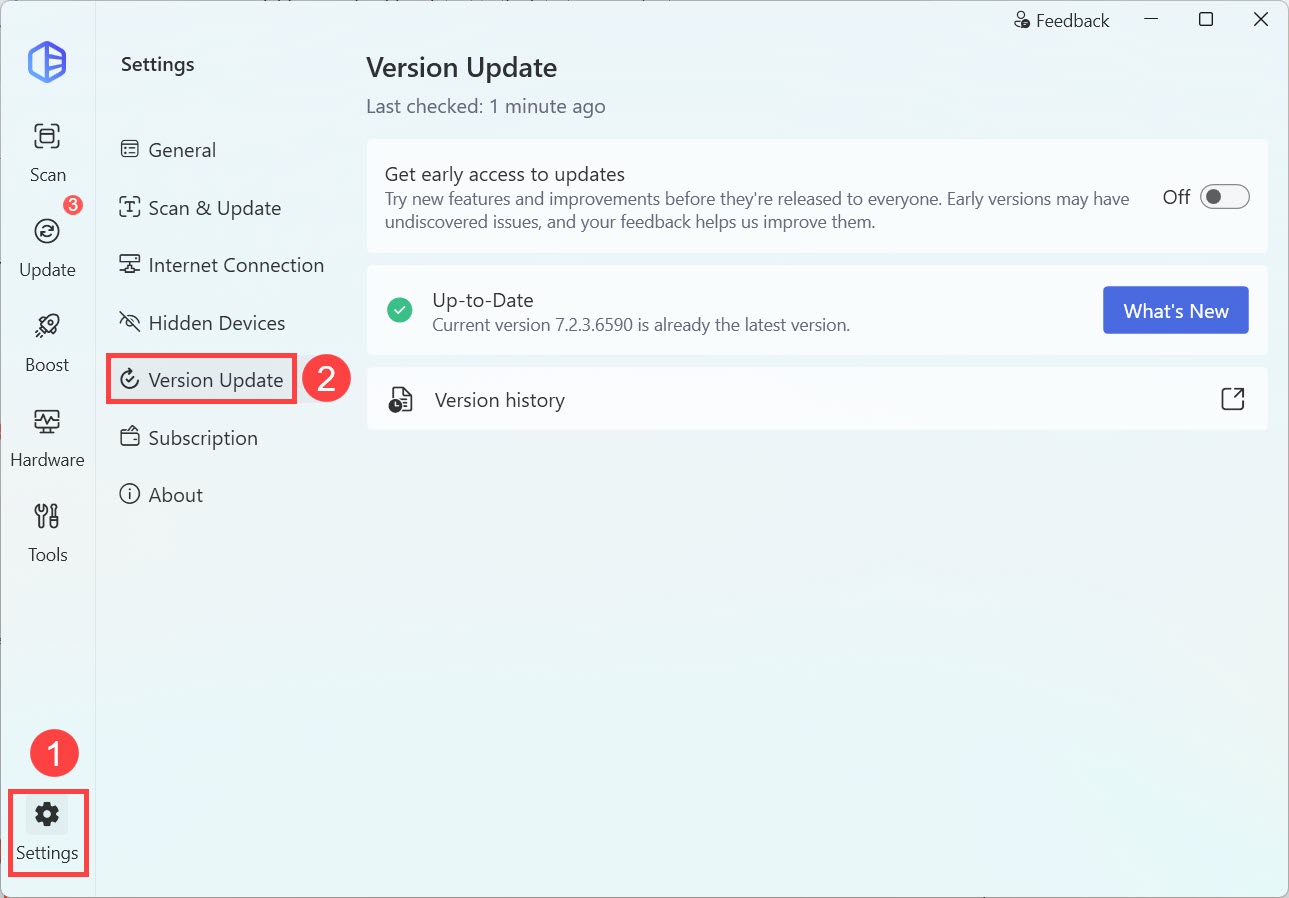The height and width of the screenshot is (898, 1289).
Task: Click the "Current version 7.2.3.6590" status text
Action: pyautogui.click(x=641, y=325)
